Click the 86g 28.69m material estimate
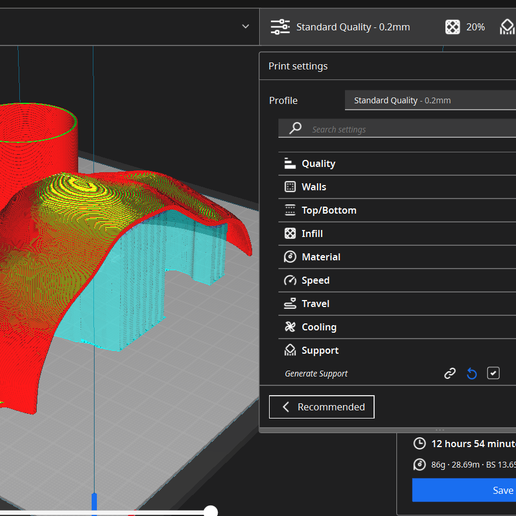This screenshot has width=516, height=516. [x=473, y=465]
